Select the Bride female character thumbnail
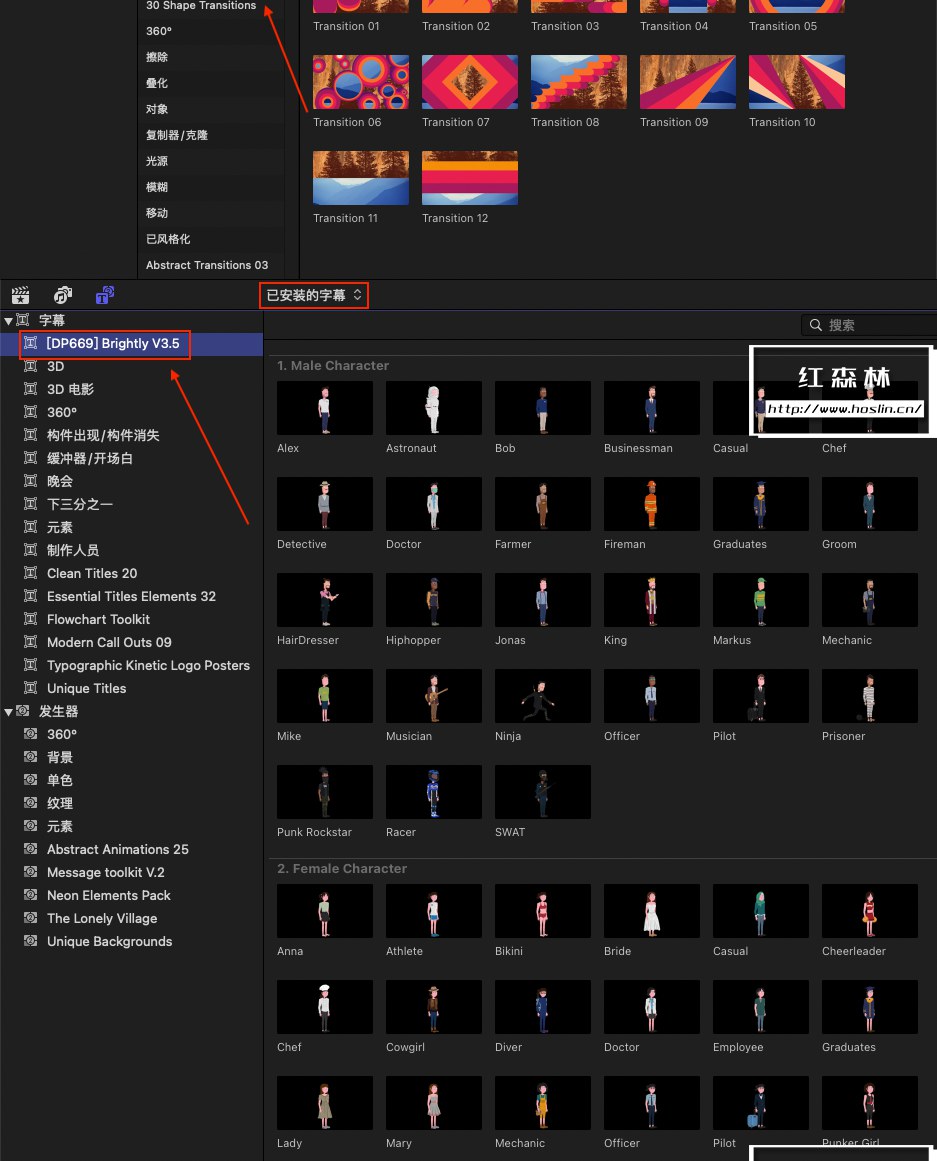The height and width of the screenshot is (1161, 937). click(x=651, y=911)
